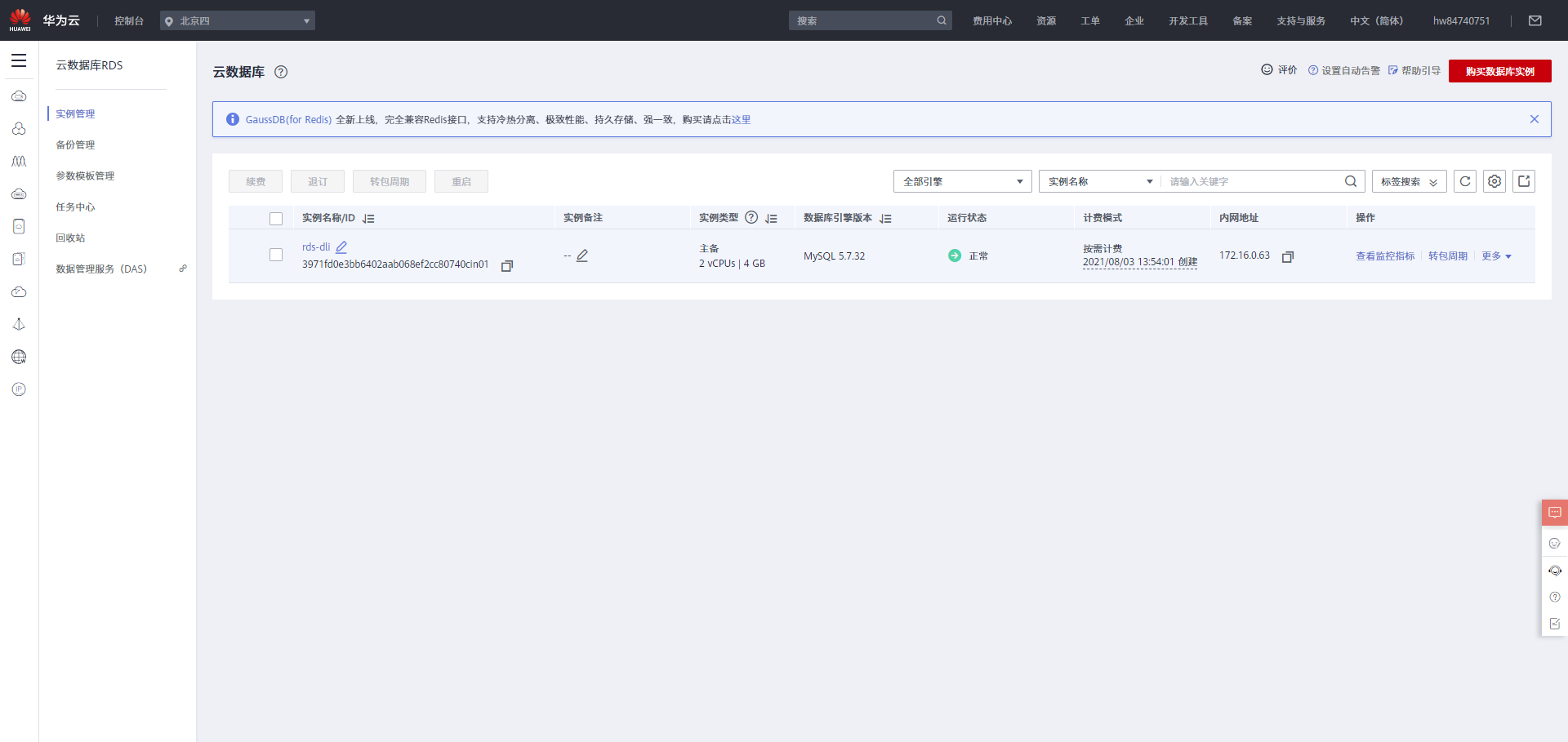The width and height of the screenshot is (1568, 742).
Task: Open 资源 in the top navigation
Action: 1046,21
